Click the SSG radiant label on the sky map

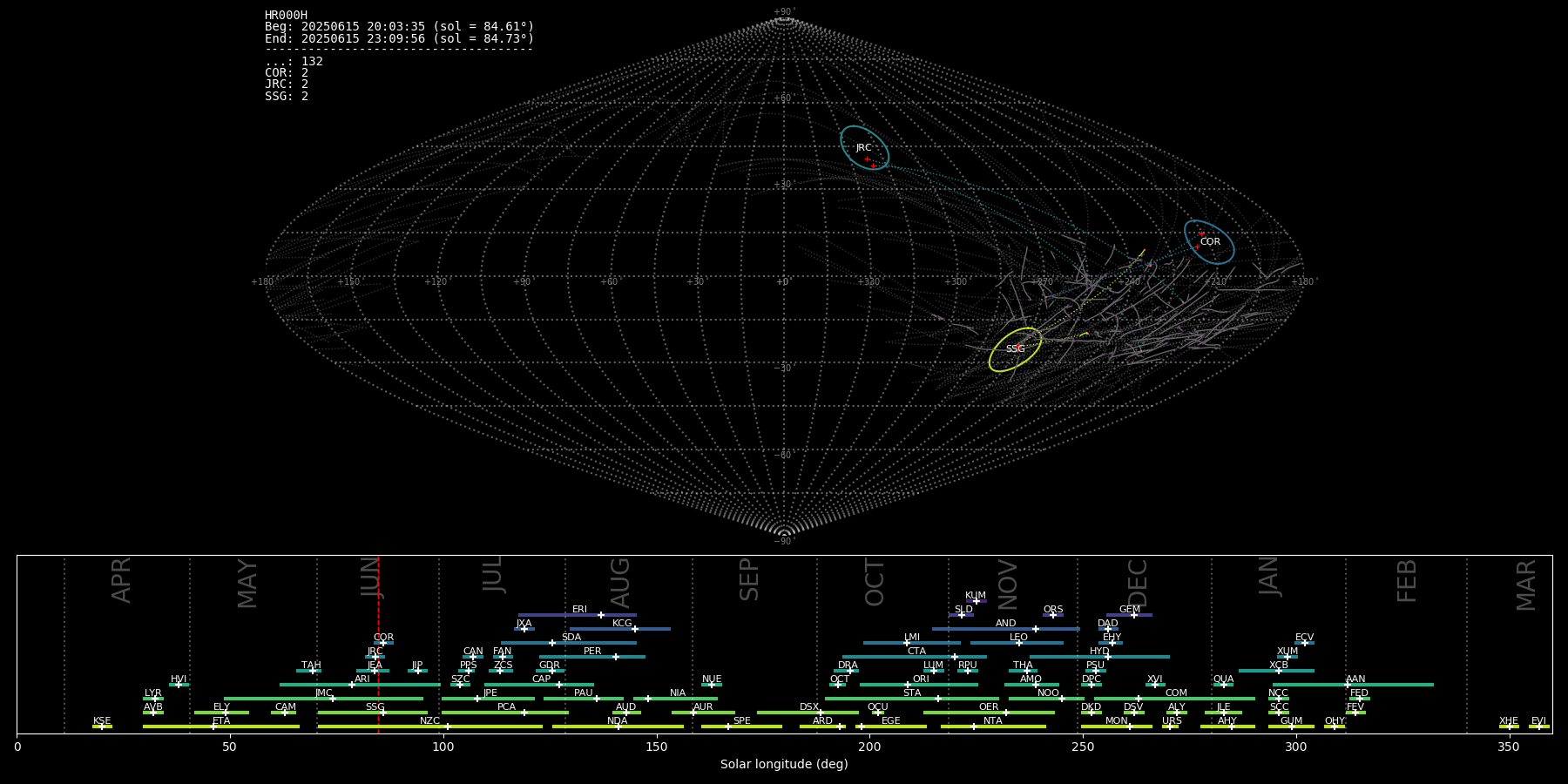click(1015, 349)
